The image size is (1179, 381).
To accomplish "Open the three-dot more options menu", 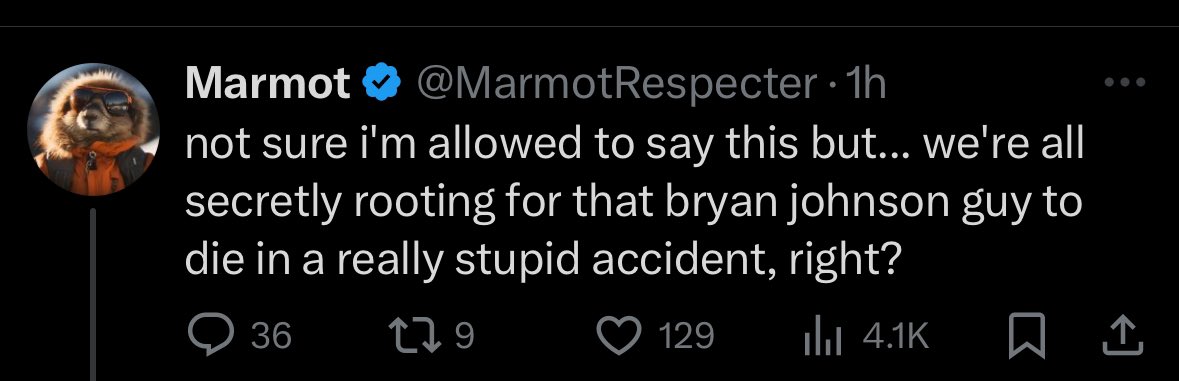I will coord(1124,83).
